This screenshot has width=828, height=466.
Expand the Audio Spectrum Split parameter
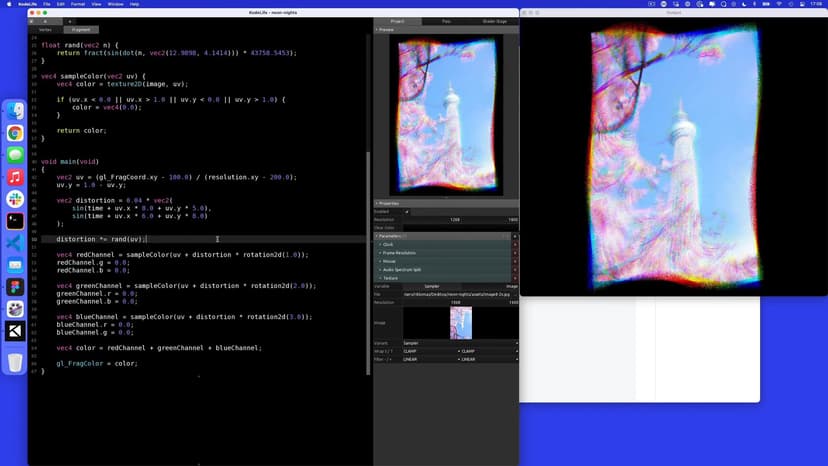(x=380, y=269)
